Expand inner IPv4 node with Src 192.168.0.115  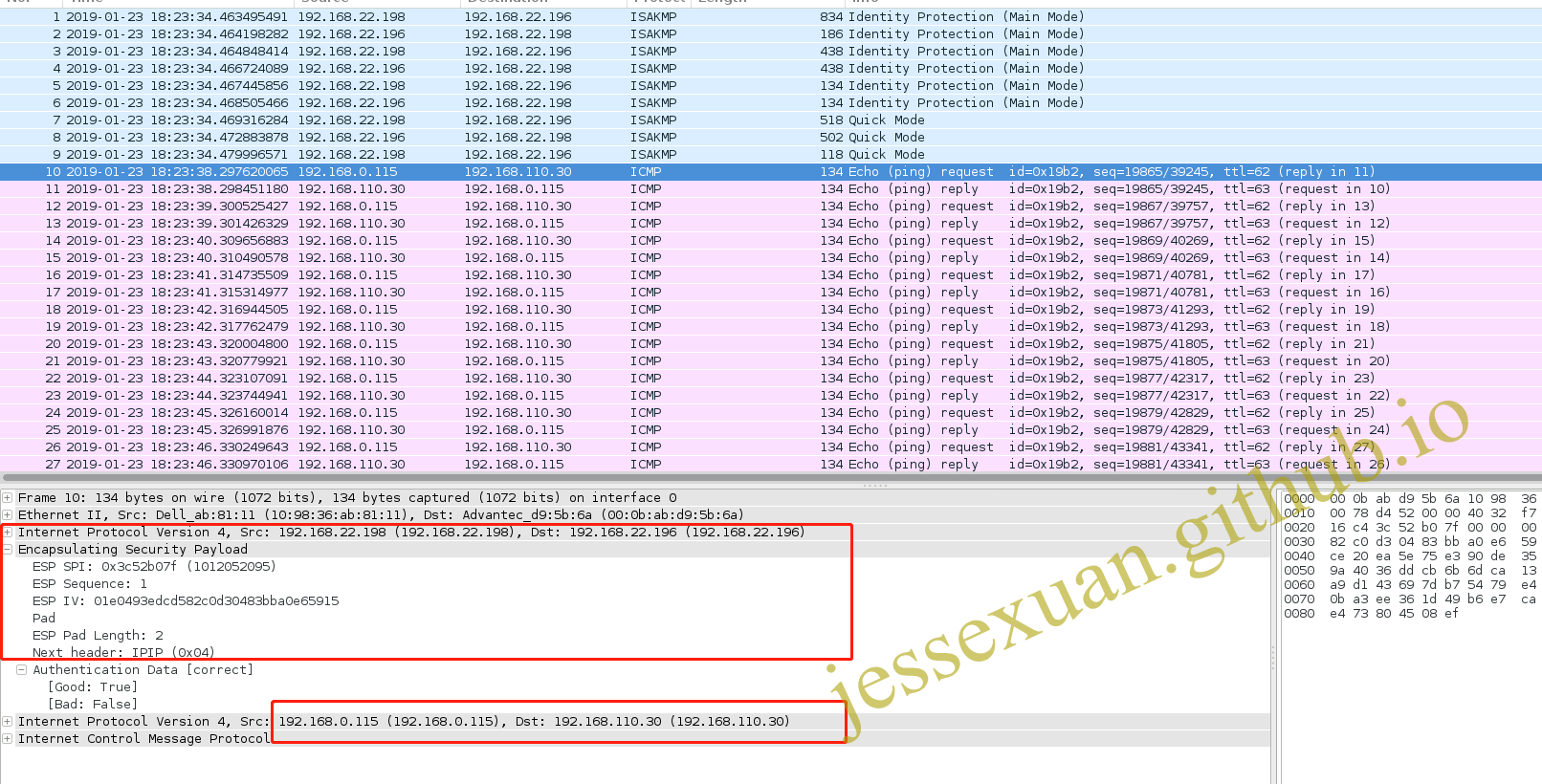(8, 721)
